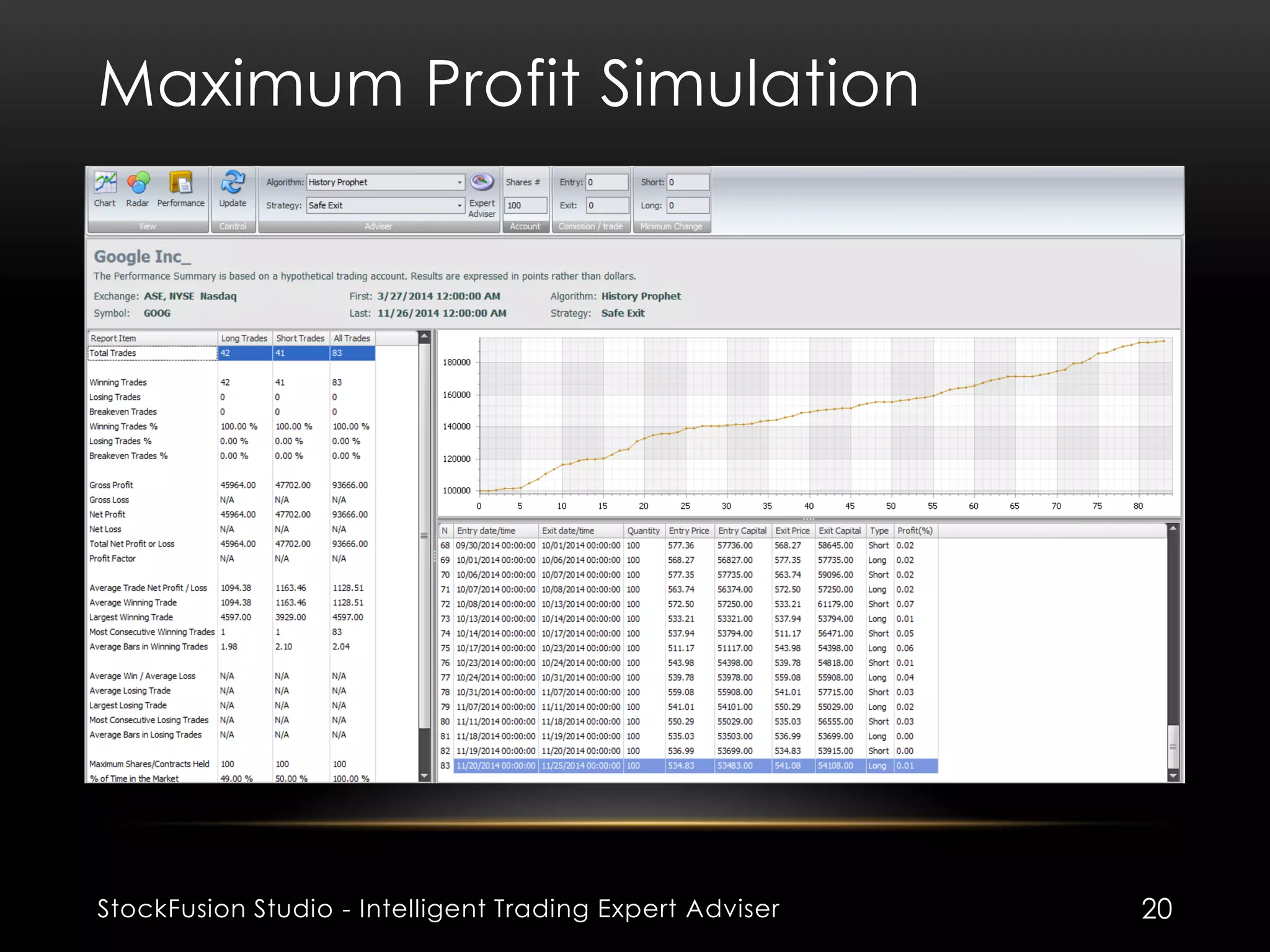The height and width of the screenshot is (952, 1270).
Task: Click the Google Inc_ report title
Action: [x=143, y=257]
